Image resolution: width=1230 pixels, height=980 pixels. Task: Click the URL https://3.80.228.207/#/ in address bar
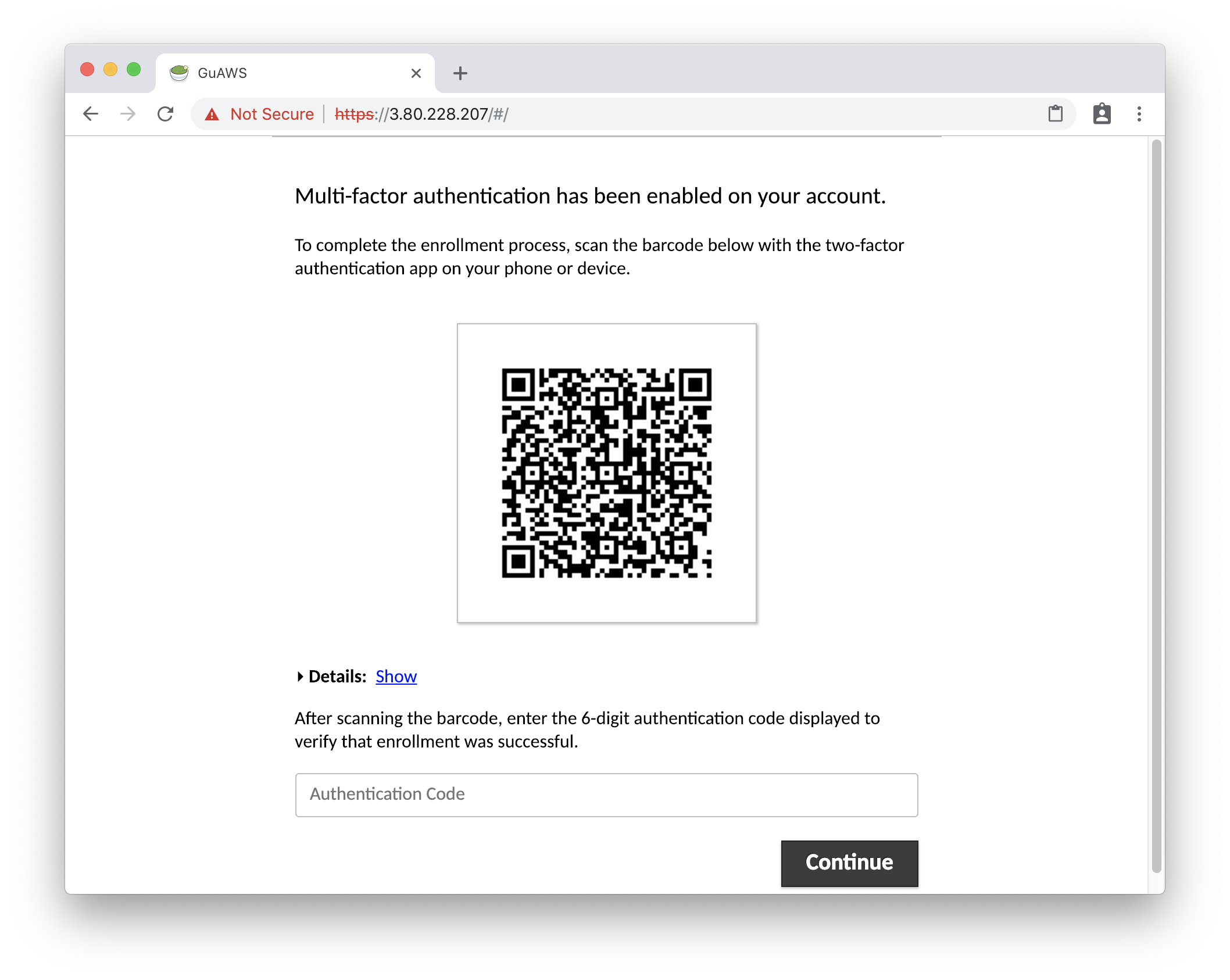(422, 115)
